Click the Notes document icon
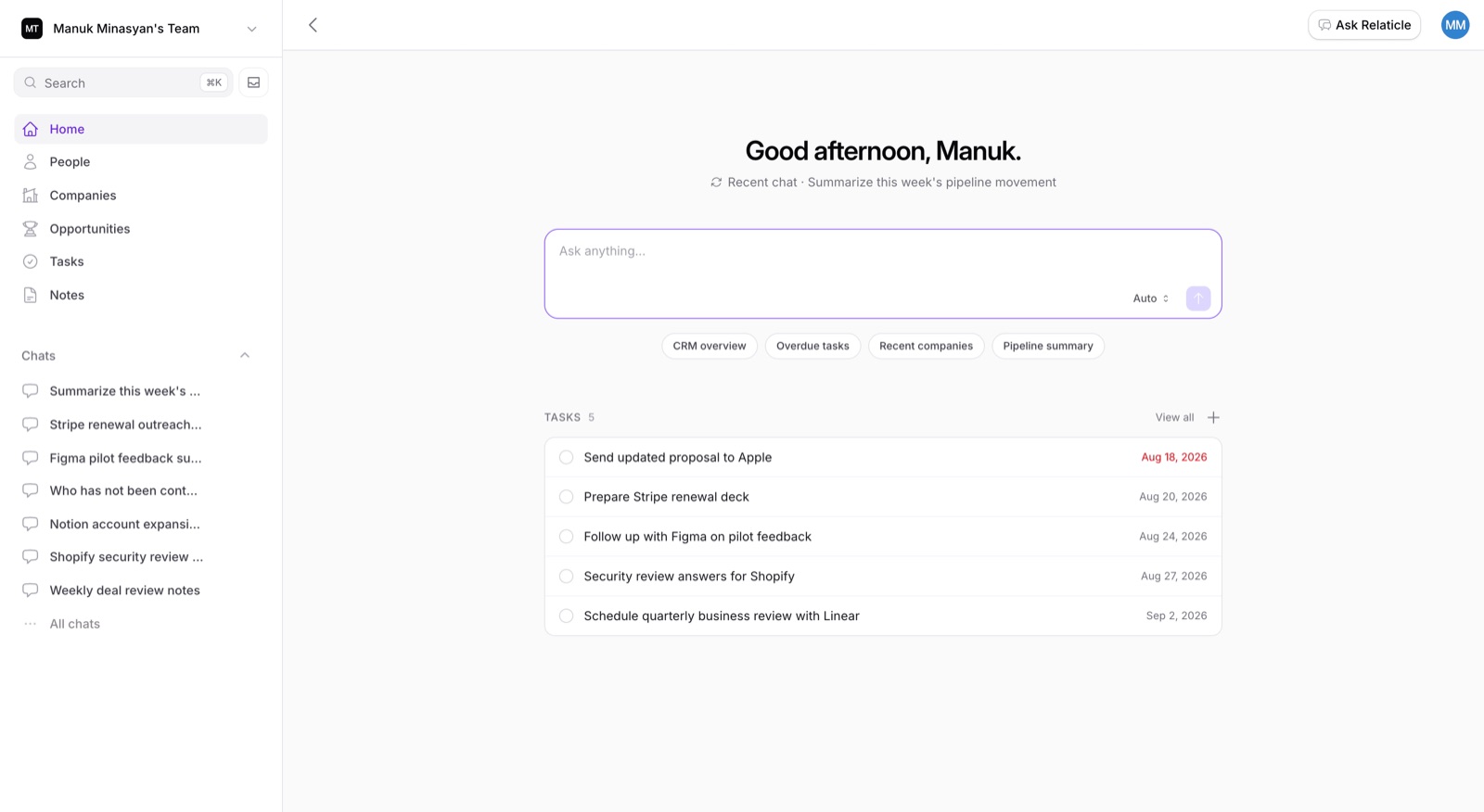The height and width of the screenshot is (812, 1484). pos(31,295)
